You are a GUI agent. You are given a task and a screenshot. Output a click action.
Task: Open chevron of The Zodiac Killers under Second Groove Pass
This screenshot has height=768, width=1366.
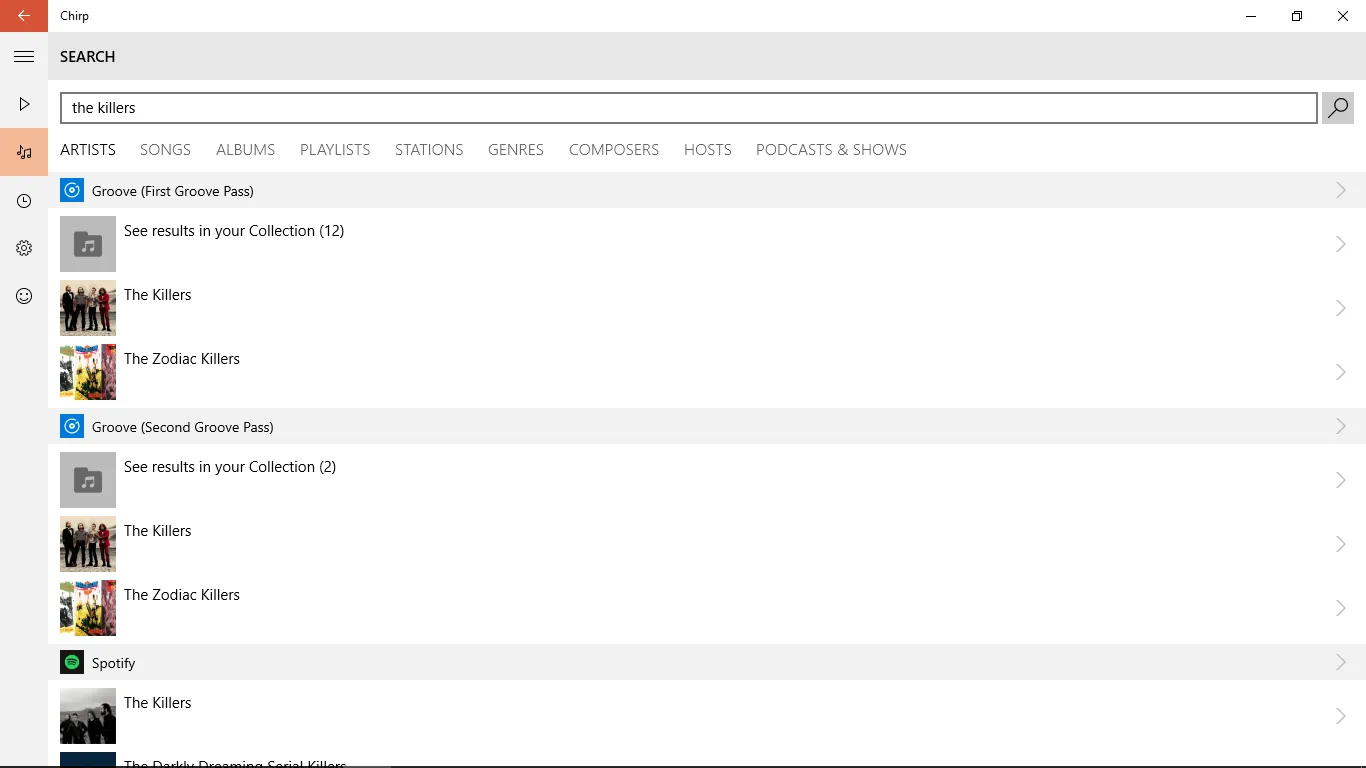(x=1341, y=608)
